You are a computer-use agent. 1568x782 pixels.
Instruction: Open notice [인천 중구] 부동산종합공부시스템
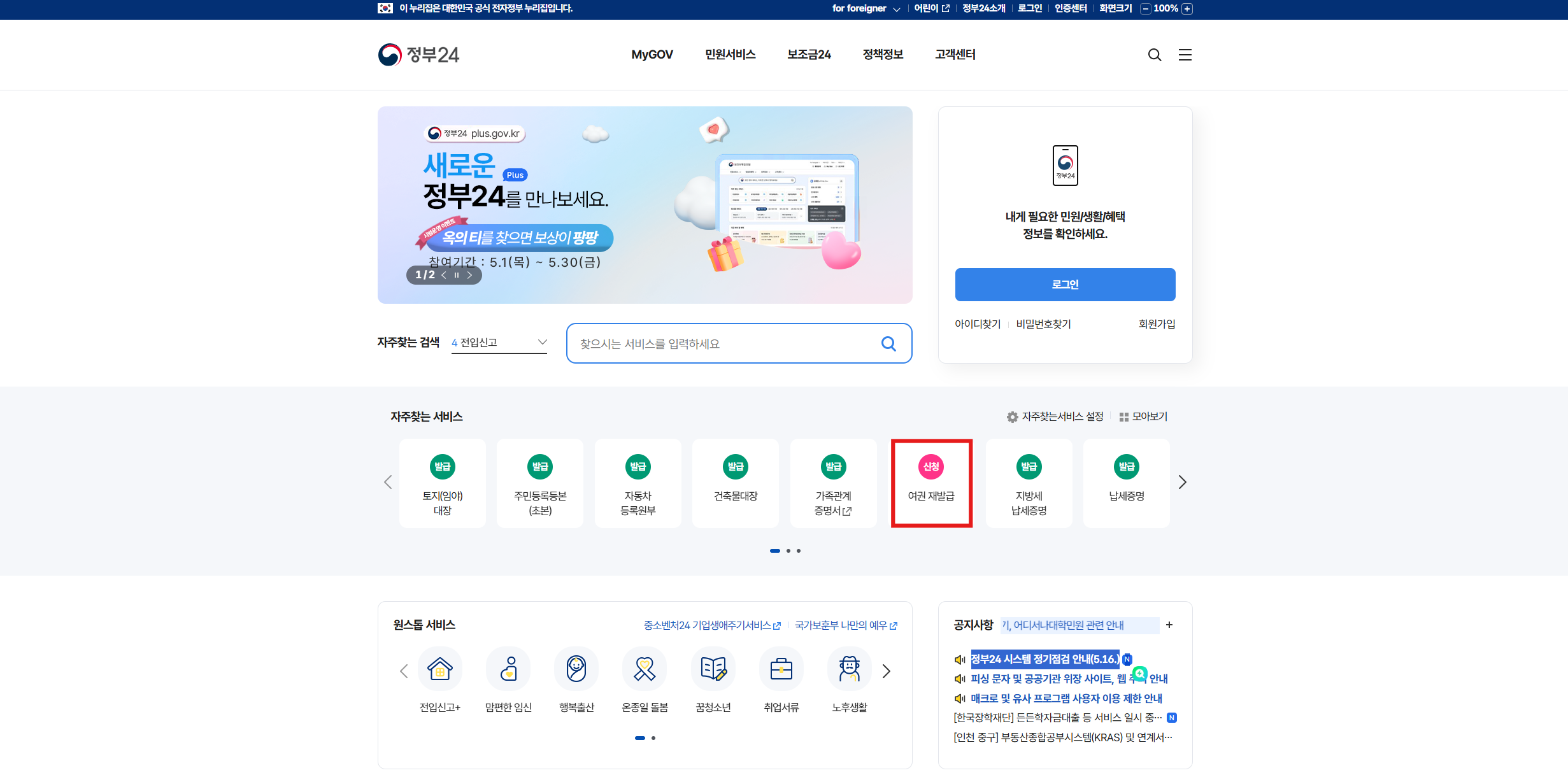[x=1063, y=737]
